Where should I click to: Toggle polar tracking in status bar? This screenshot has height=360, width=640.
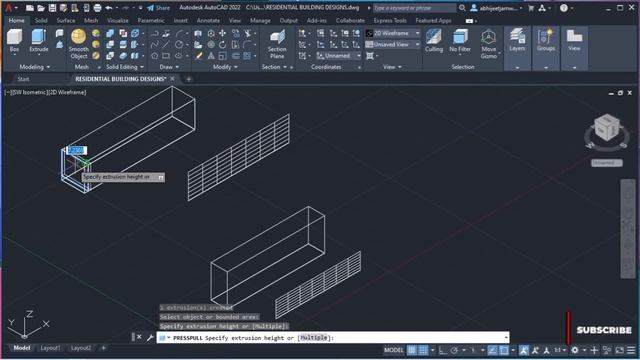[455, 350]
